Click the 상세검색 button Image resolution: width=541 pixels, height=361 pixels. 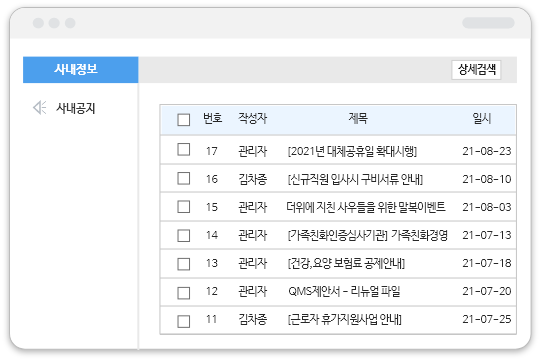[x=476, y=70]
